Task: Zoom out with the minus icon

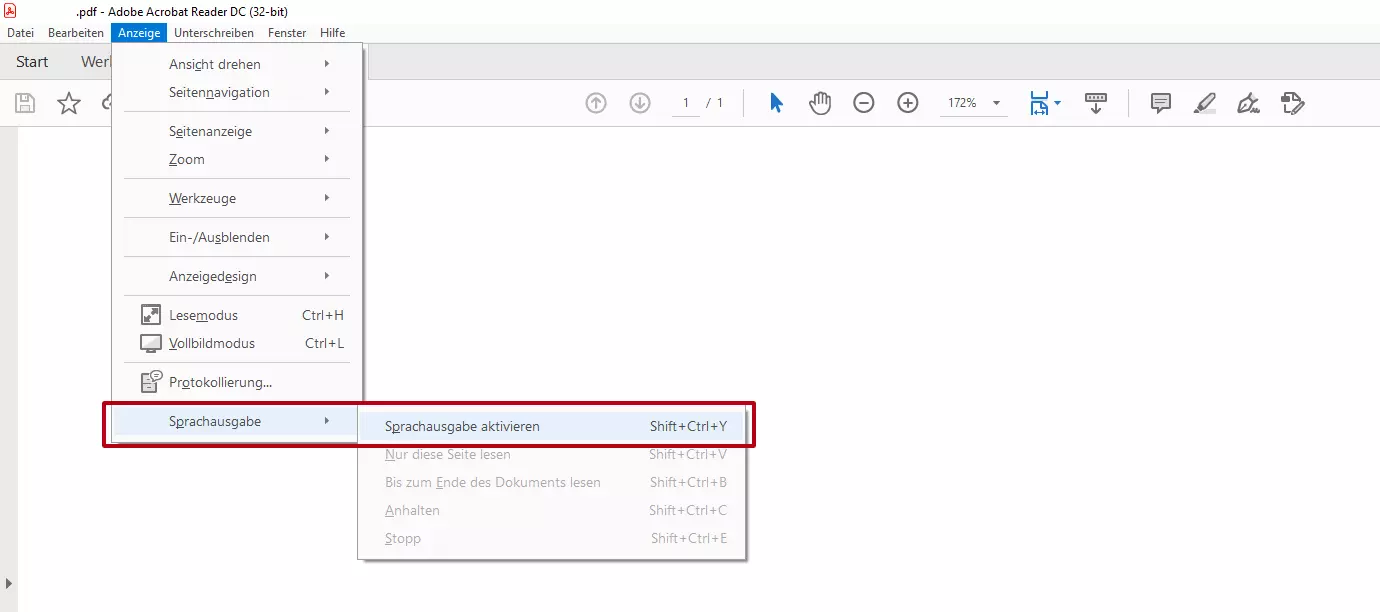Action: 864,103
